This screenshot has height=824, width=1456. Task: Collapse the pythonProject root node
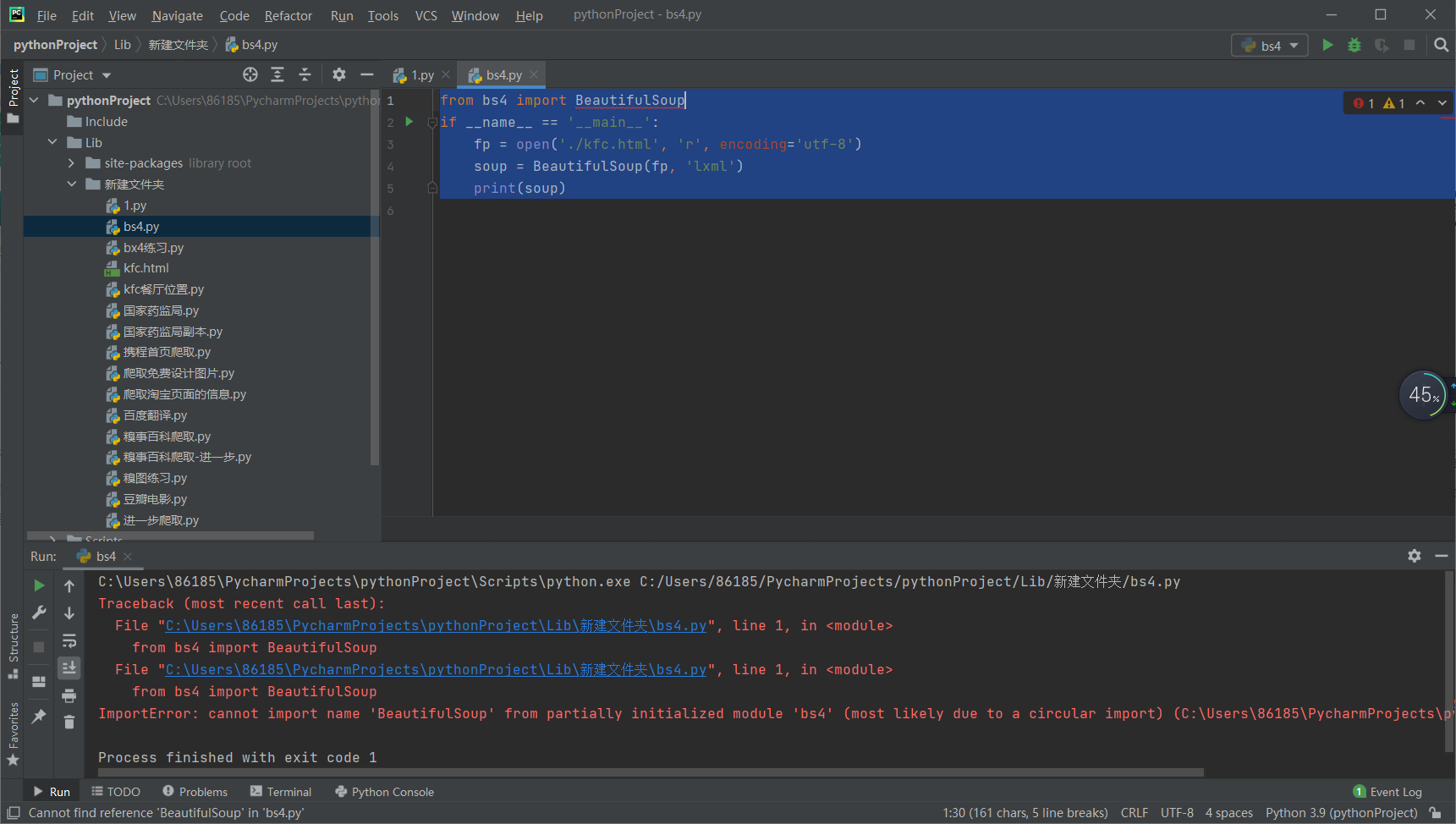pos(35,101)
